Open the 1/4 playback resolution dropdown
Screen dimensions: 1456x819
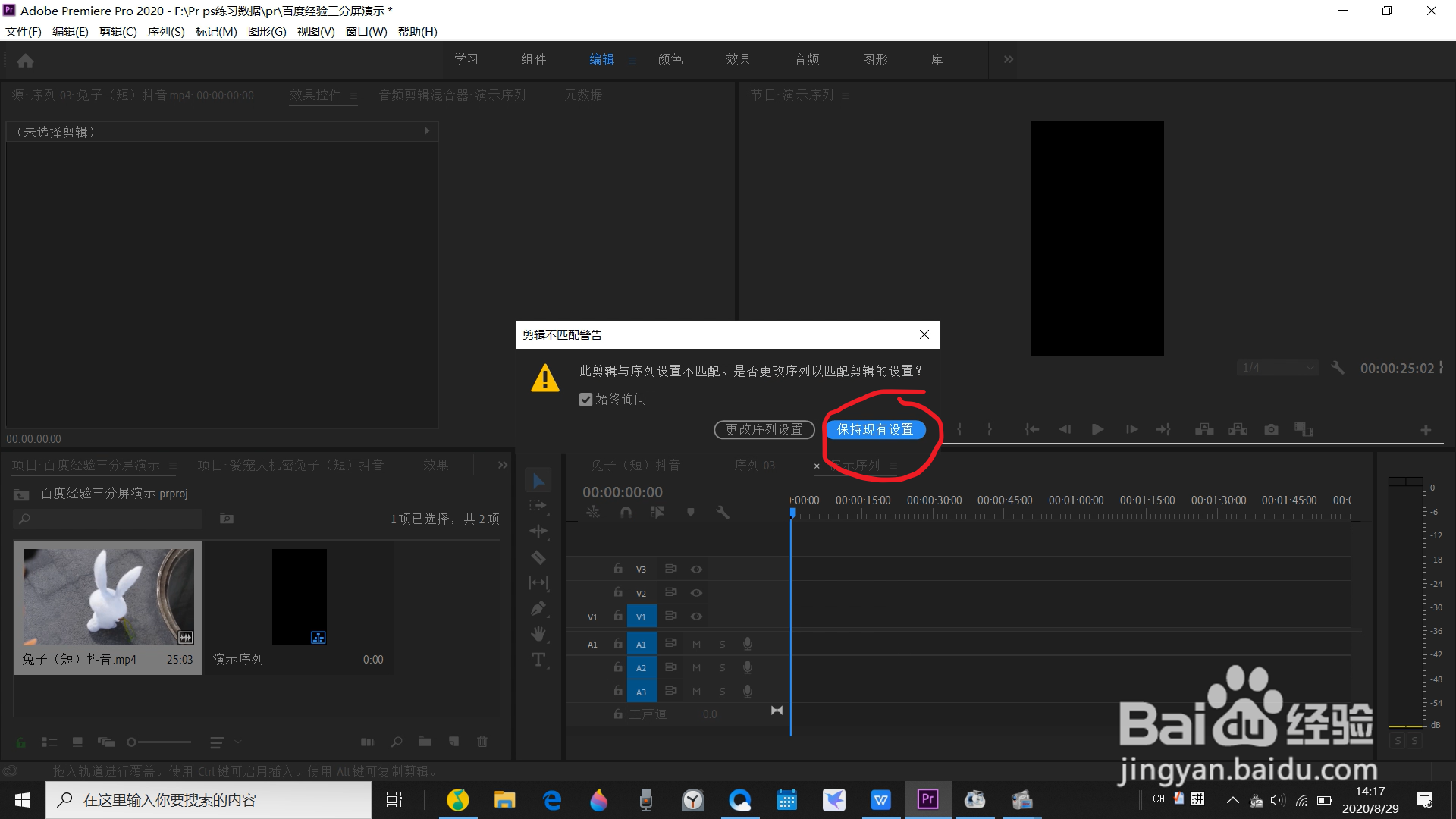pos(1278,368)
